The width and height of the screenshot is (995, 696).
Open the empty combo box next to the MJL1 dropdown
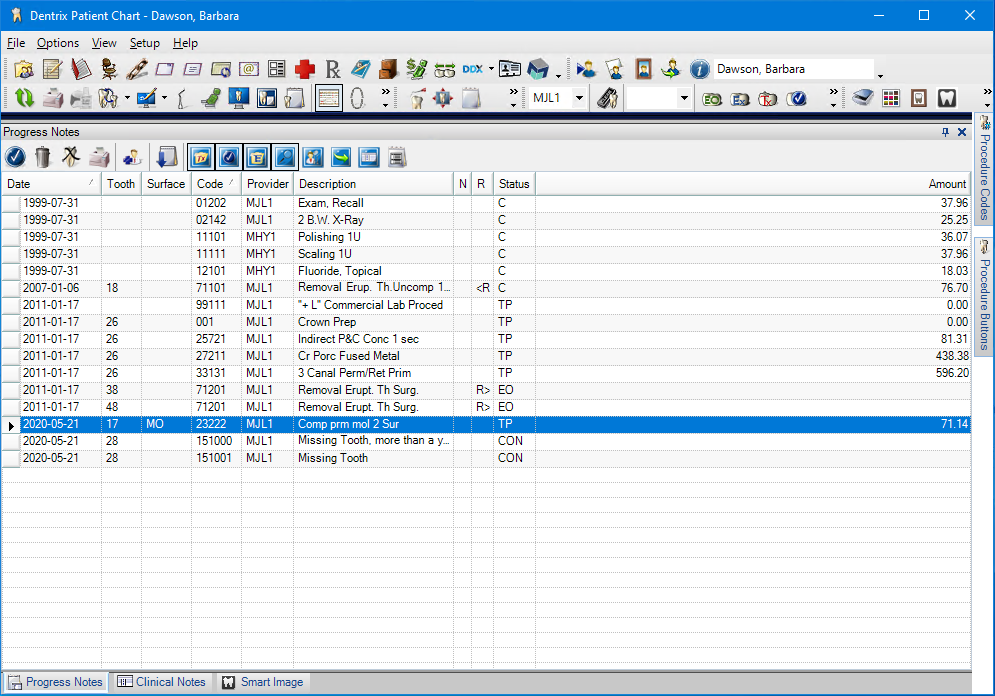tap(684, 98)
